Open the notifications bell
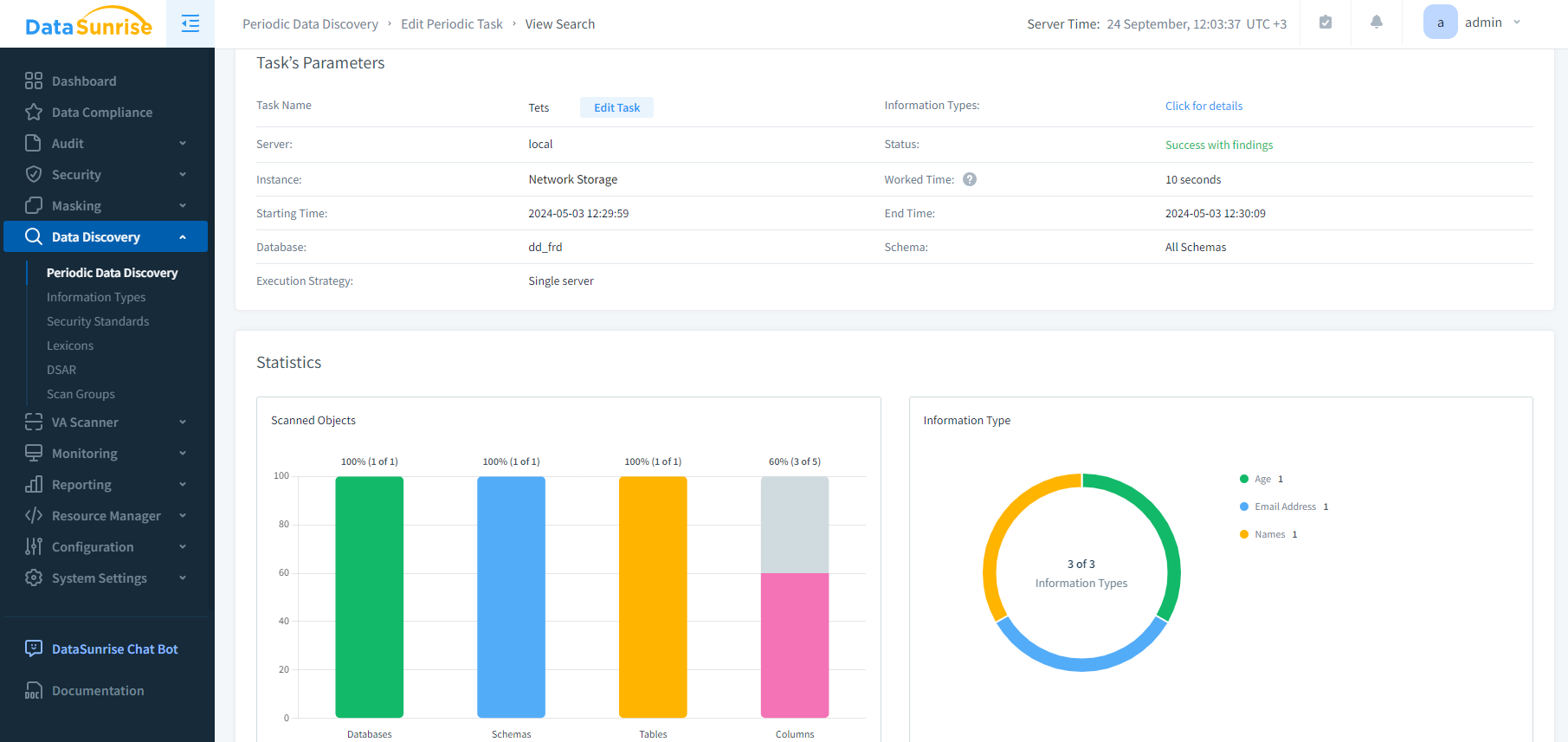The image size is (1568, 742). (1376, 23)
